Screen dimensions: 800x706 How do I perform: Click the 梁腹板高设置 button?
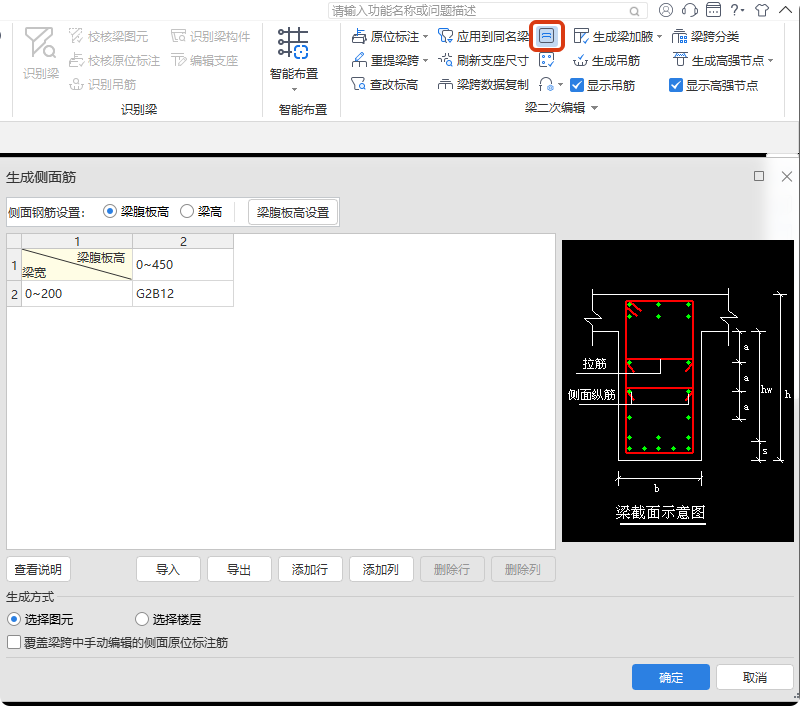tap(293, 212)
